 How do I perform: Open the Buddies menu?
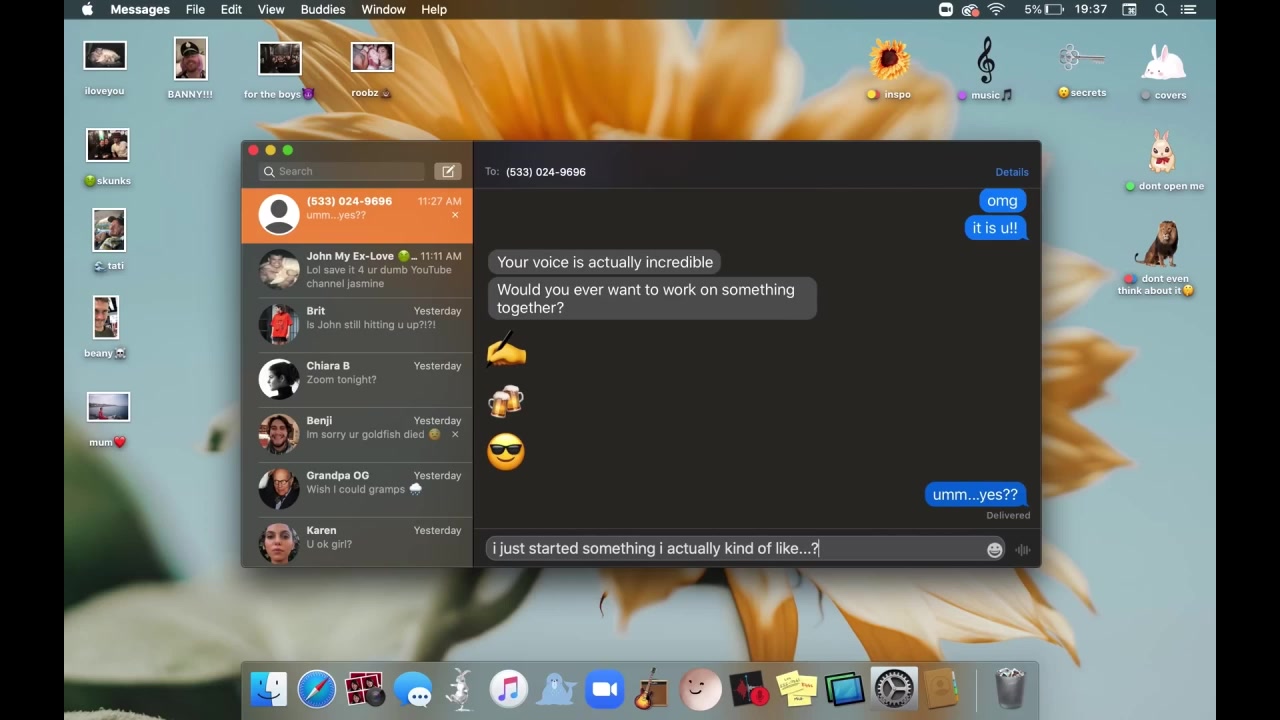tap(323, 9)
